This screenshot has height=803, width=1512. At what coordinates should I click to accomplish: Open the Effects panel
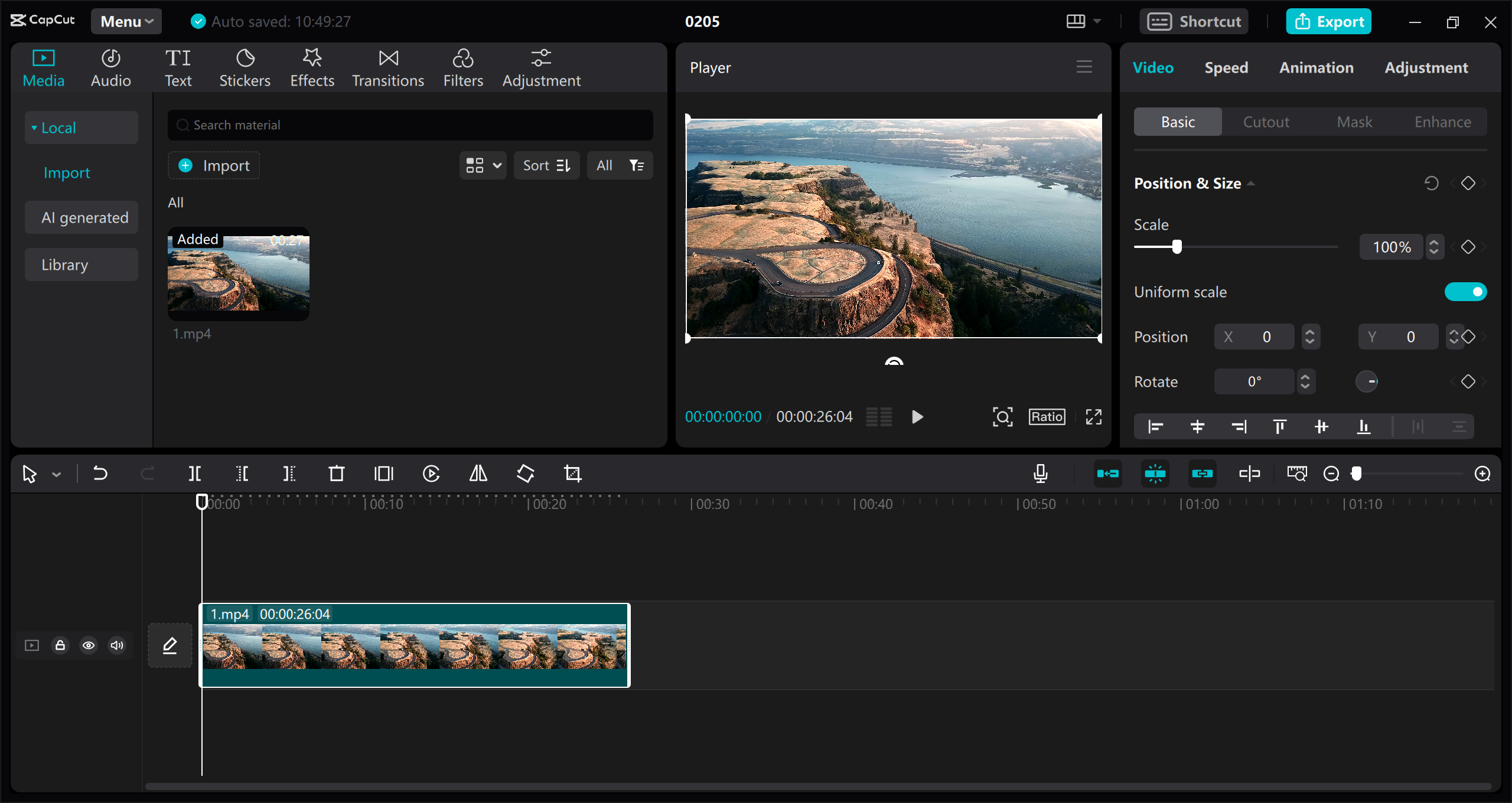312,66
